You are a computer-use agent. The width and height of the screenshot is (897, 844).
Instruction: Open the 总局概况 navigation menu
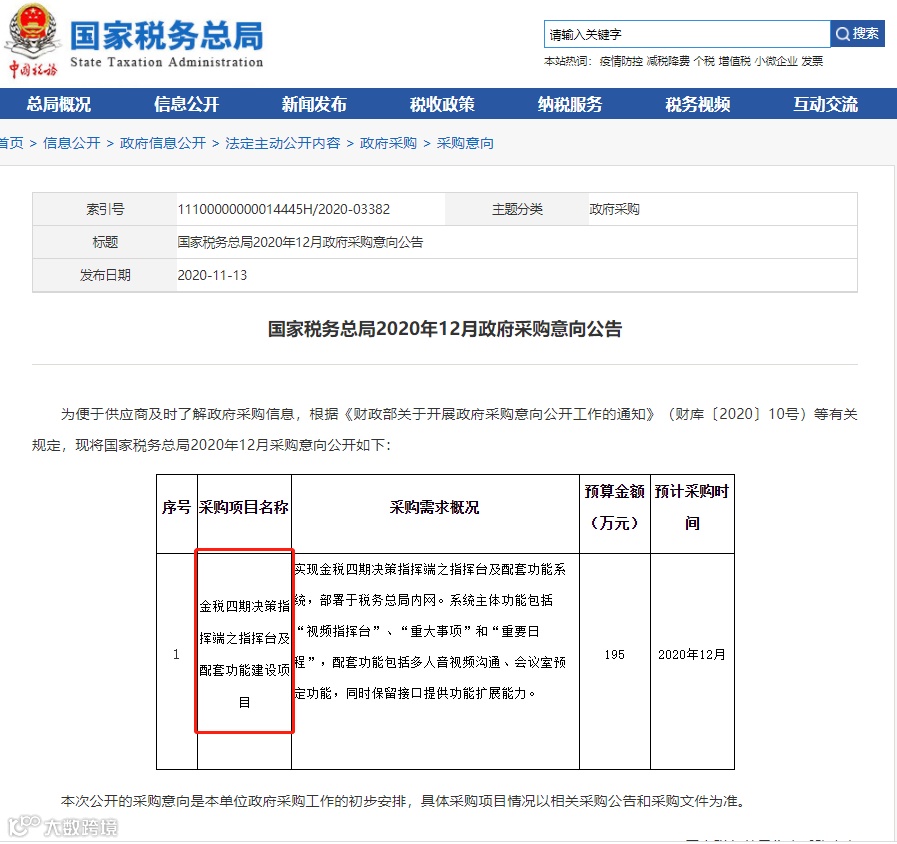(x=59, y=104)
